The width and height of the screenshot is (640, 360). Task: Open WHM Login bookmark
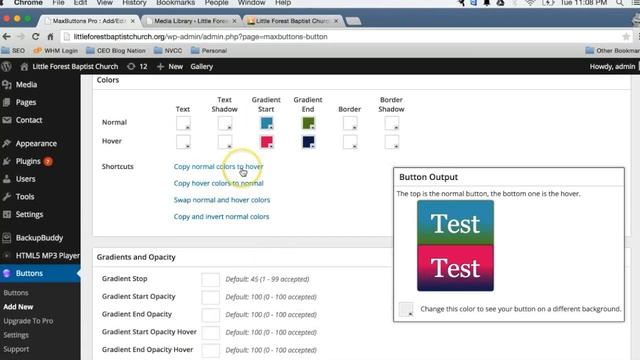pos(56,51)
